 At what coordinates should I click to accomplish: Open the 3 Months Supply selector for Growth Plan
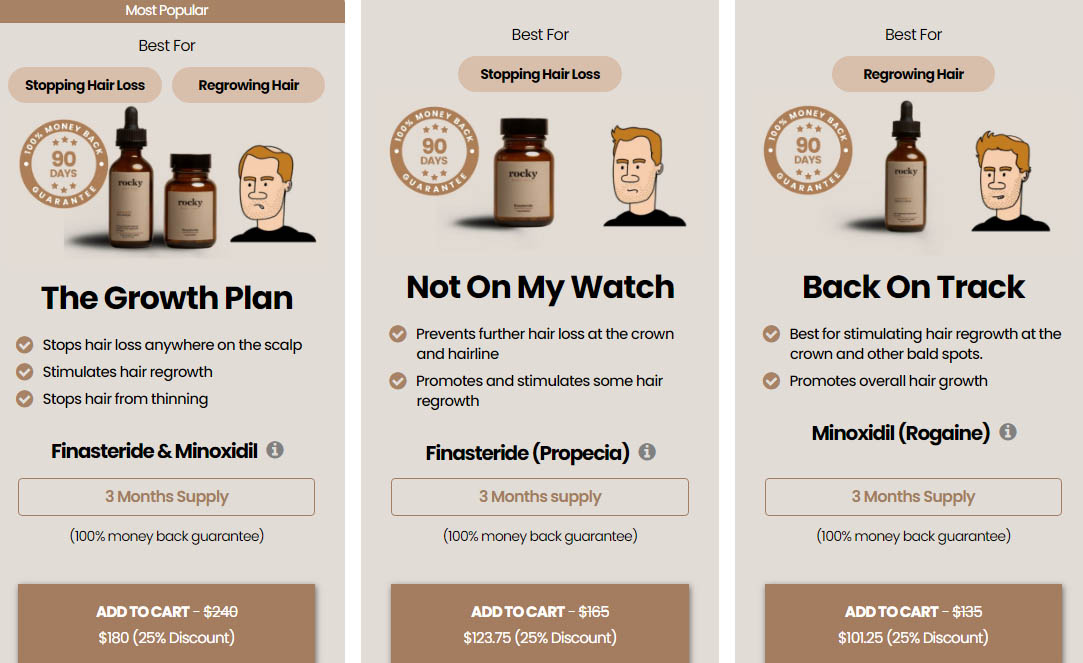point(166,497)
